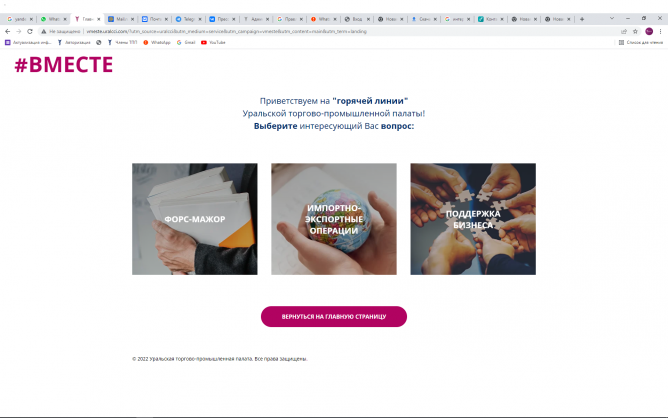
Task: Open the profile avatar menu
Action: coord(649,32)
